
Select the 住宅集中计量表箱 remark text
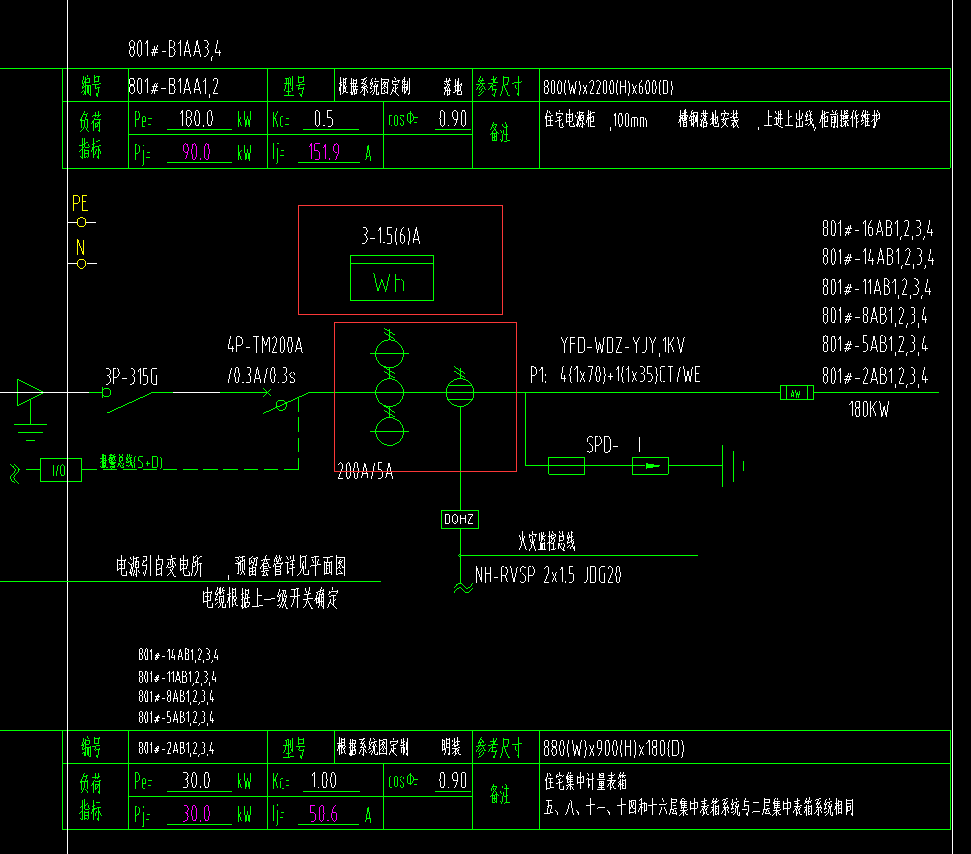tap(585, 782)
